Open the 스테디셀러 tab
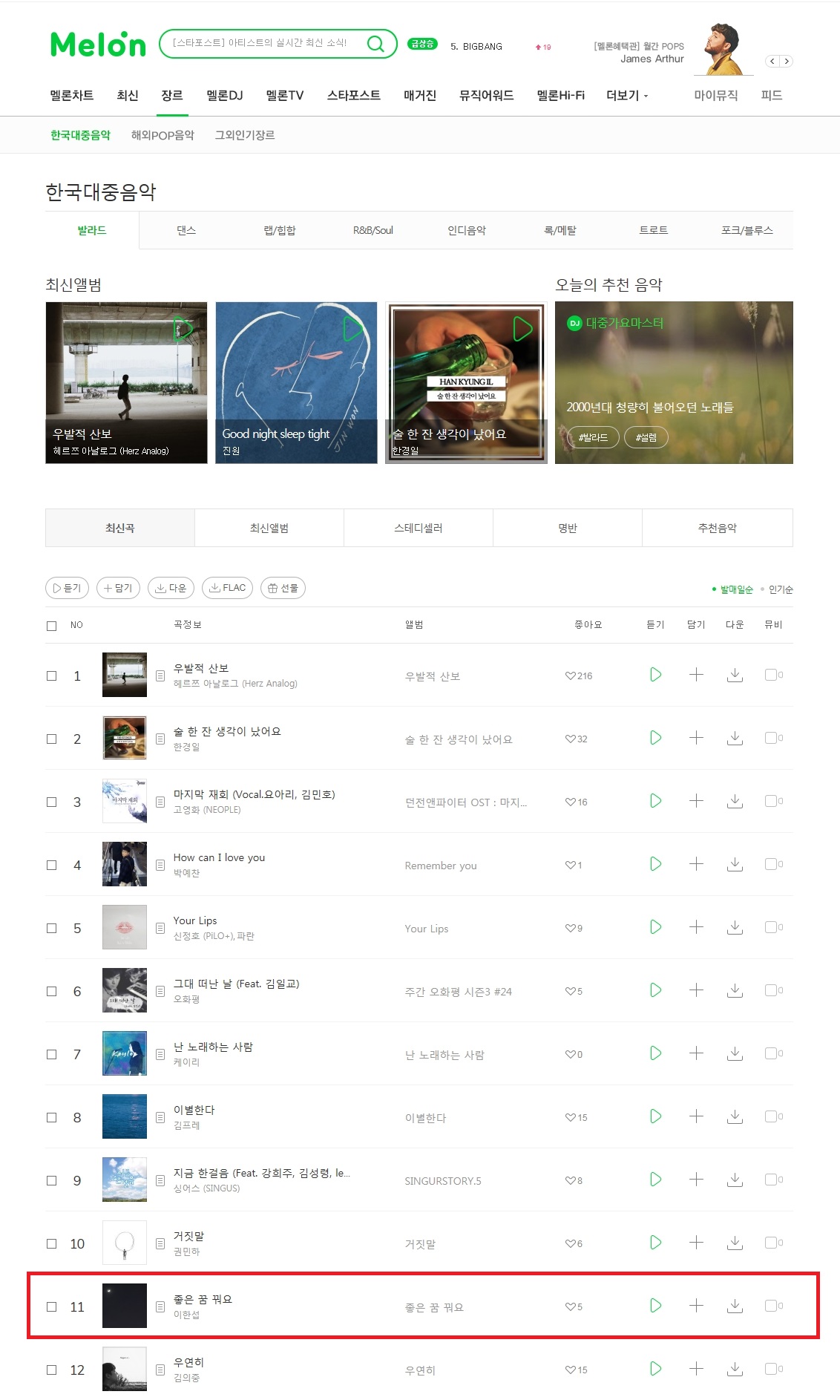Viewport: 840px width, 1400px height. pyautogui.click(x=419, y=528)
